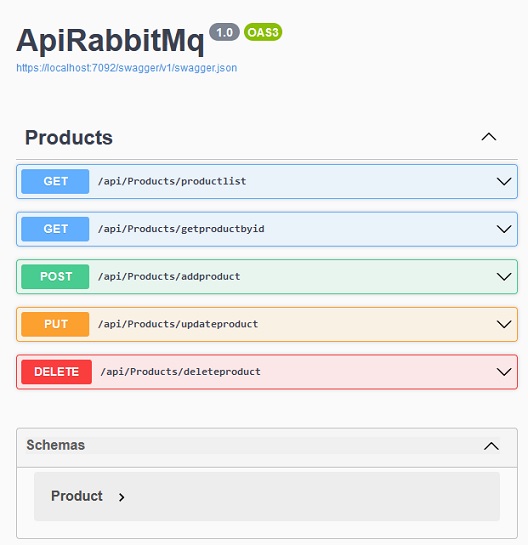Click the GET badge for getproductbyid
528x545 pixels.
(x=55, y=229)
